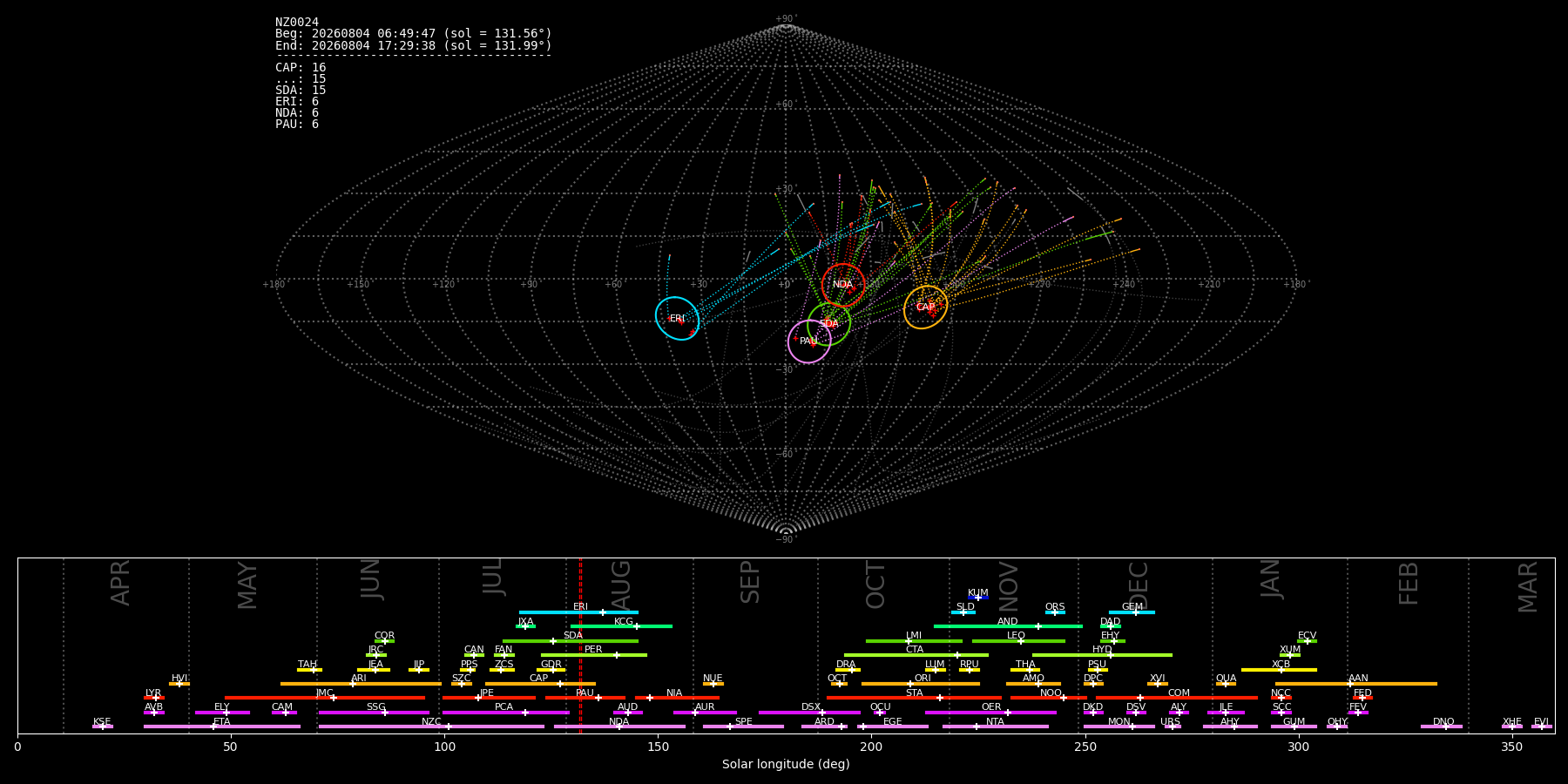Click the LYR shower label
The width and height of the screenshot is (1568, 784).
coord(153,693)
